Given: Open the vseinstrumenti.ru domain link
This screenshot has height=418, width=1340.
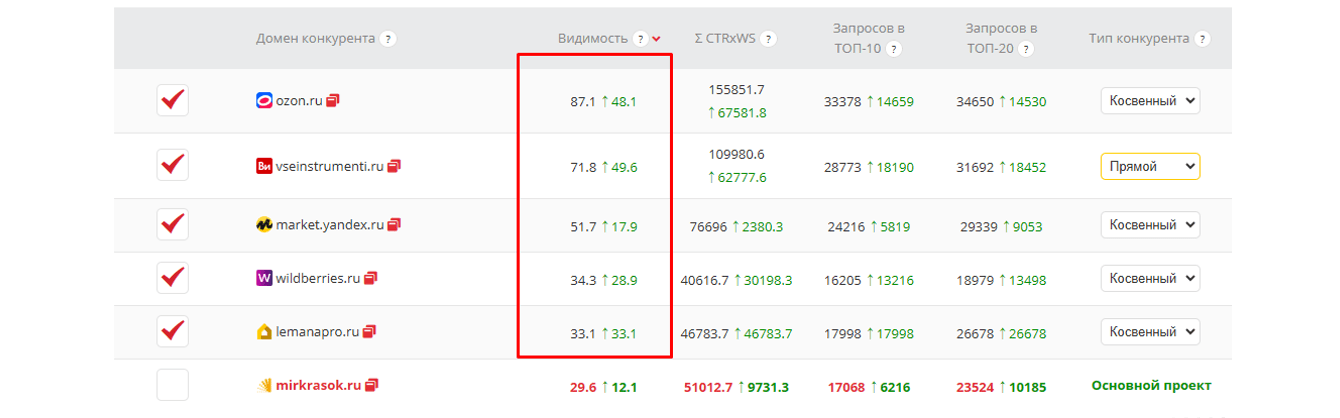Looking at the screenshot, I should tap(330, 167).
